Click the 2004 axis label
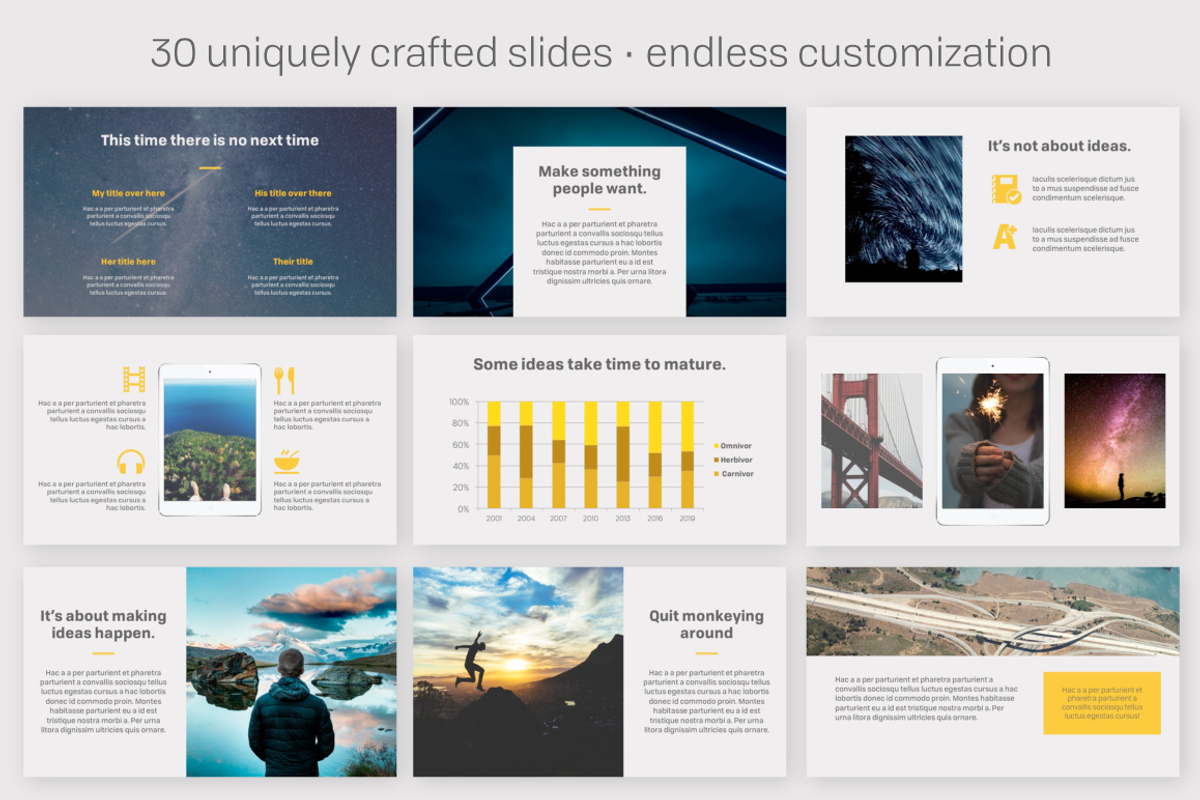This screenshot has width=1200, height=800. point(526,519)
